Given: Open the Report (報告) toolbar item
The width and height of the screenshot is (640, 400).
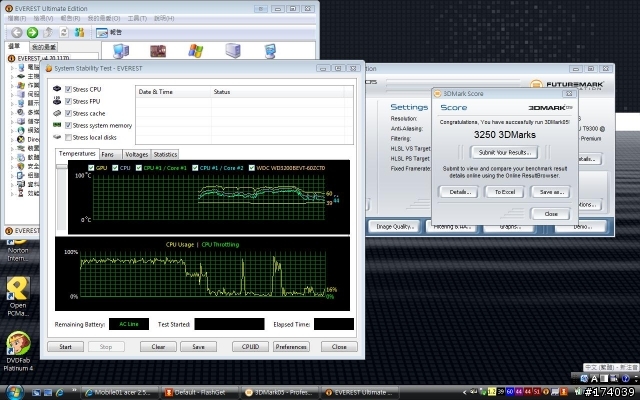Looking at the screenshot, I should tap(109, 32).
